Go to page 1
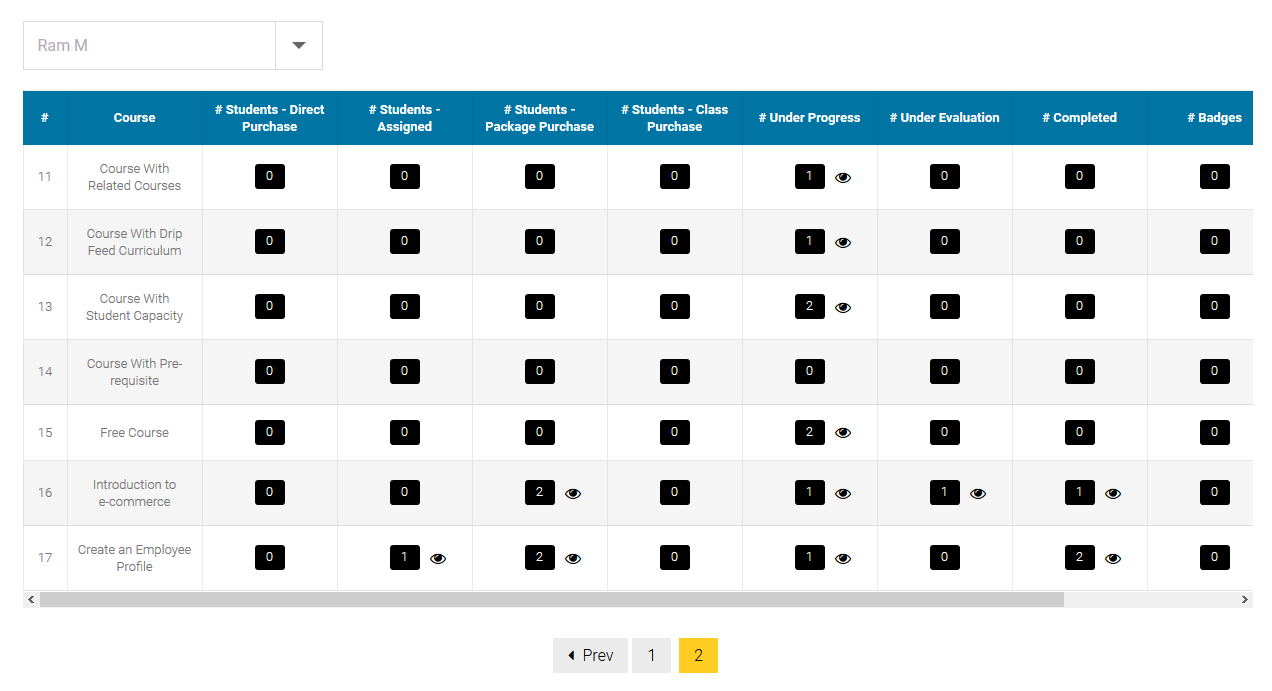The height and width of the screenshot is (691, 1272). (651, 656)
